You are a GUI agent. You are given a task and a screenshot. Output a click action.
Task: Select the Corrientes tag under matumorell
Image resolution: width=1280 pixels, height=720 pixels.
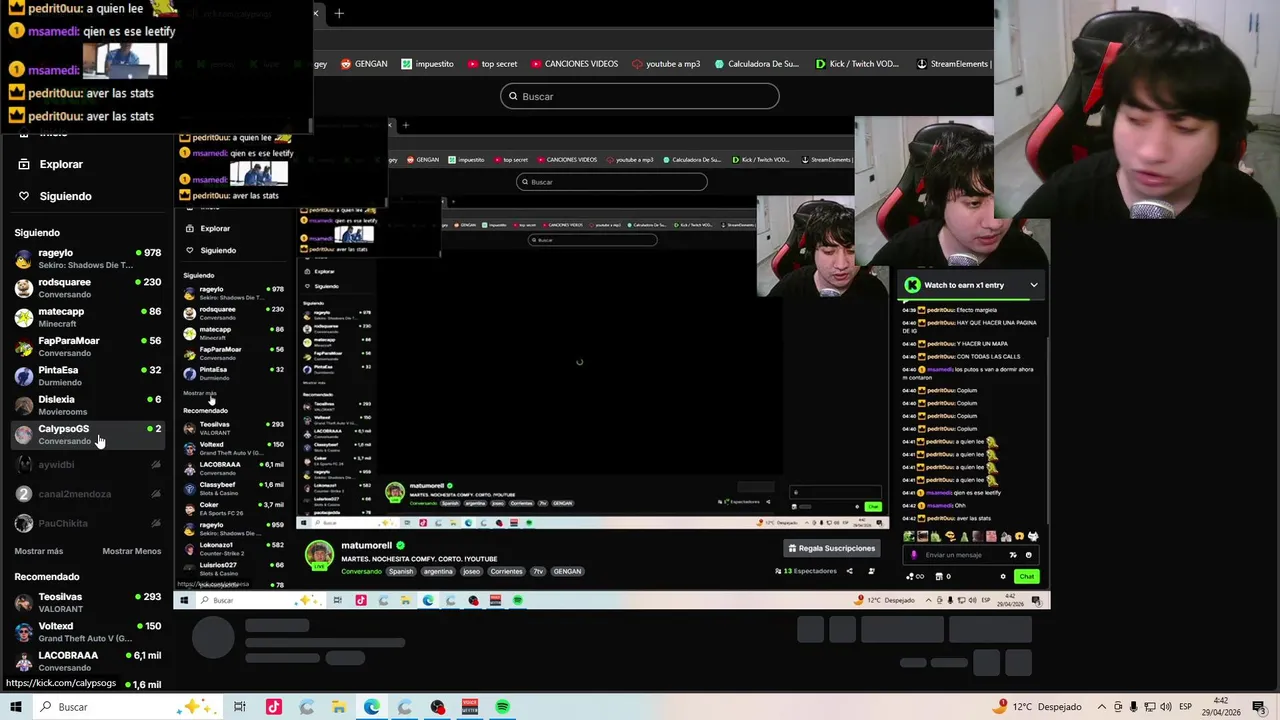click(507, 571)
